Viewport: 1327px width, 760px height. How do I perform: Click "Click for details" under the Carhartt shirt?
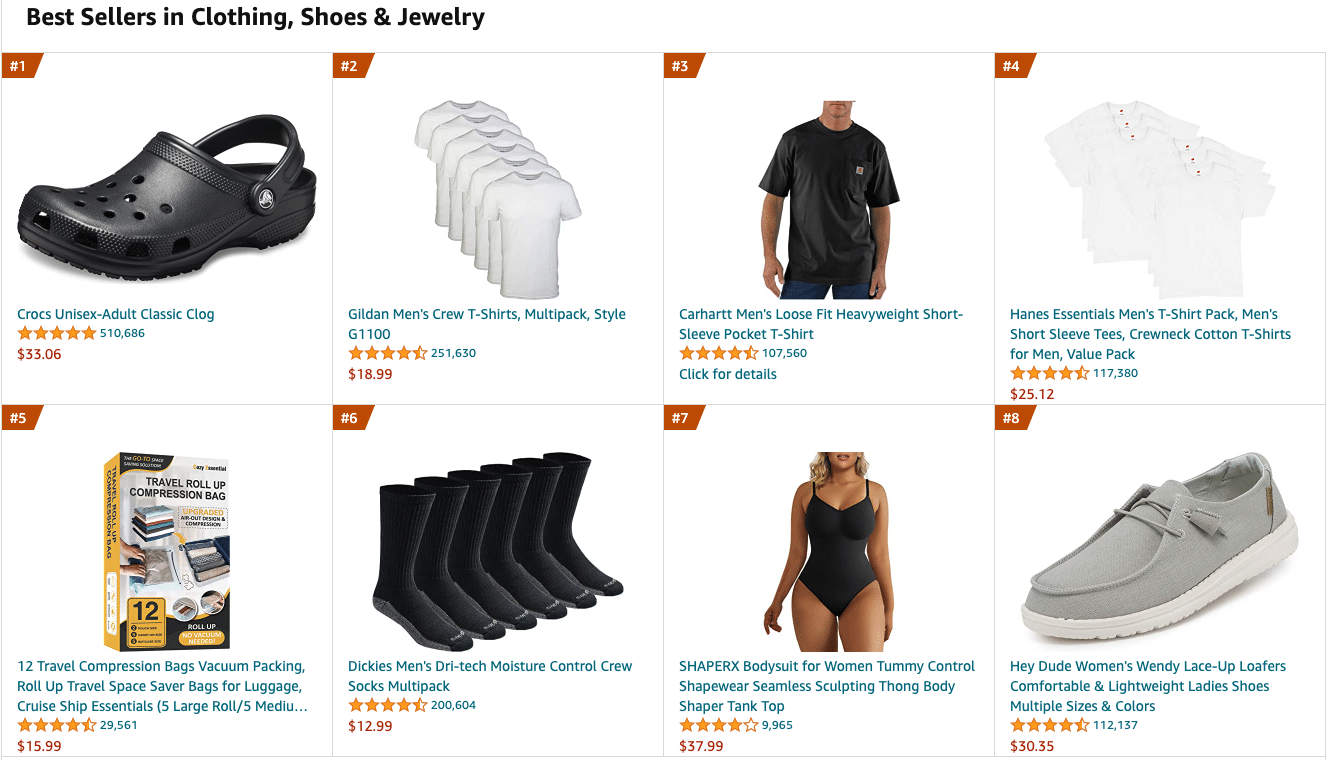728,374
